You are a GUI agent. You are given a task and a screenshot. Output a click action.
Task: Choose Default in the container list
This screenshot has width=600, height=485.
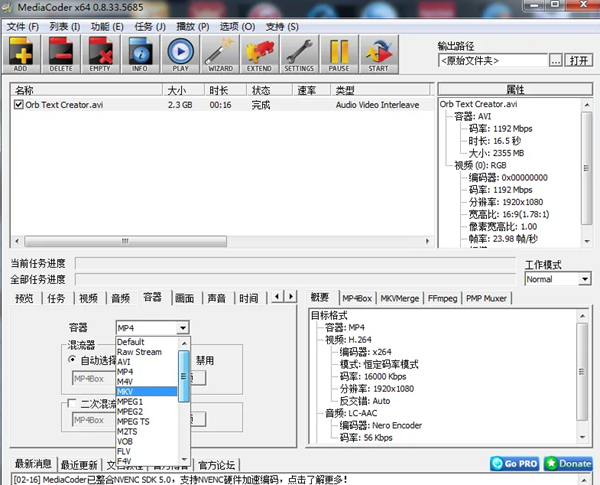tap(147, 342)
